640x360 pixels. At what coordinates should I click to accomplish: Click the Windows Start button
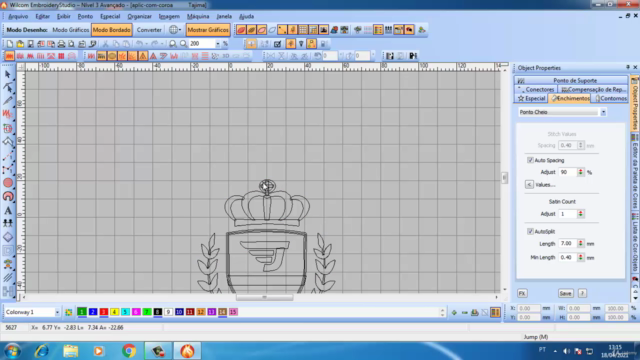click(12, 351)
